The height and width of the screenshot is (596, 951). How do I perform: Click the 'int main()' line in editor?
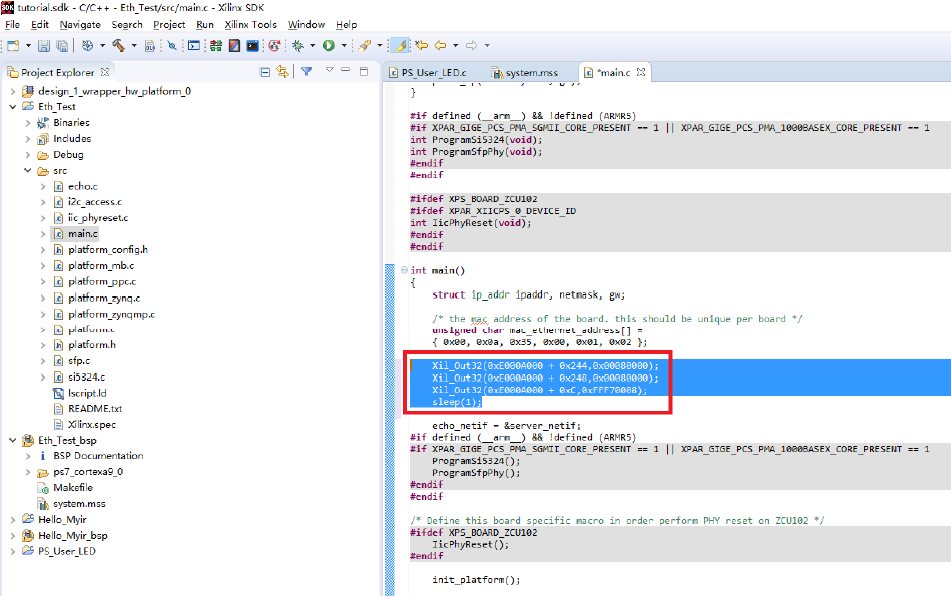[x=437, y=270]
